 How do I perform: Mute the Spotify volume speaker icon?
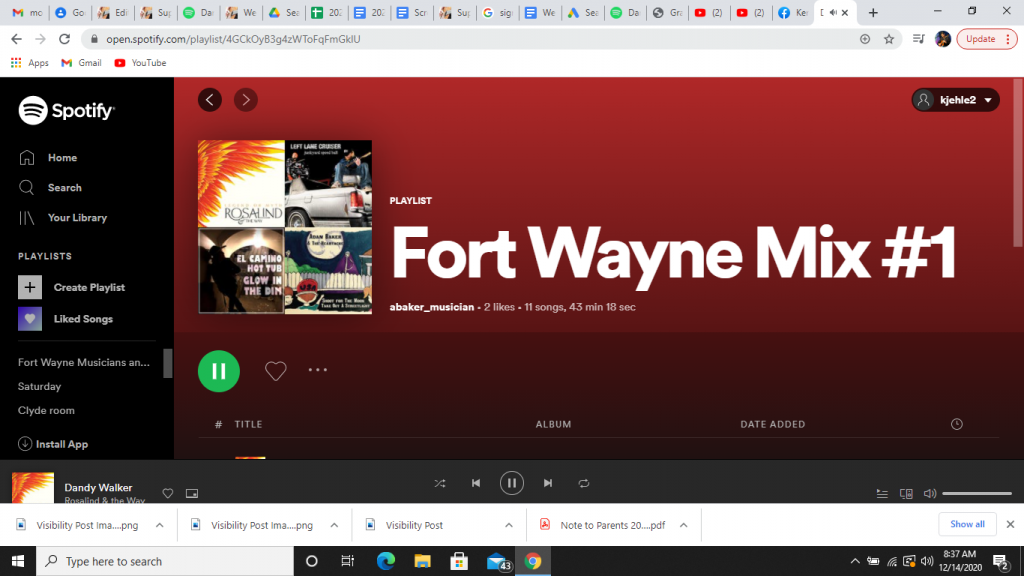(929, 494)
